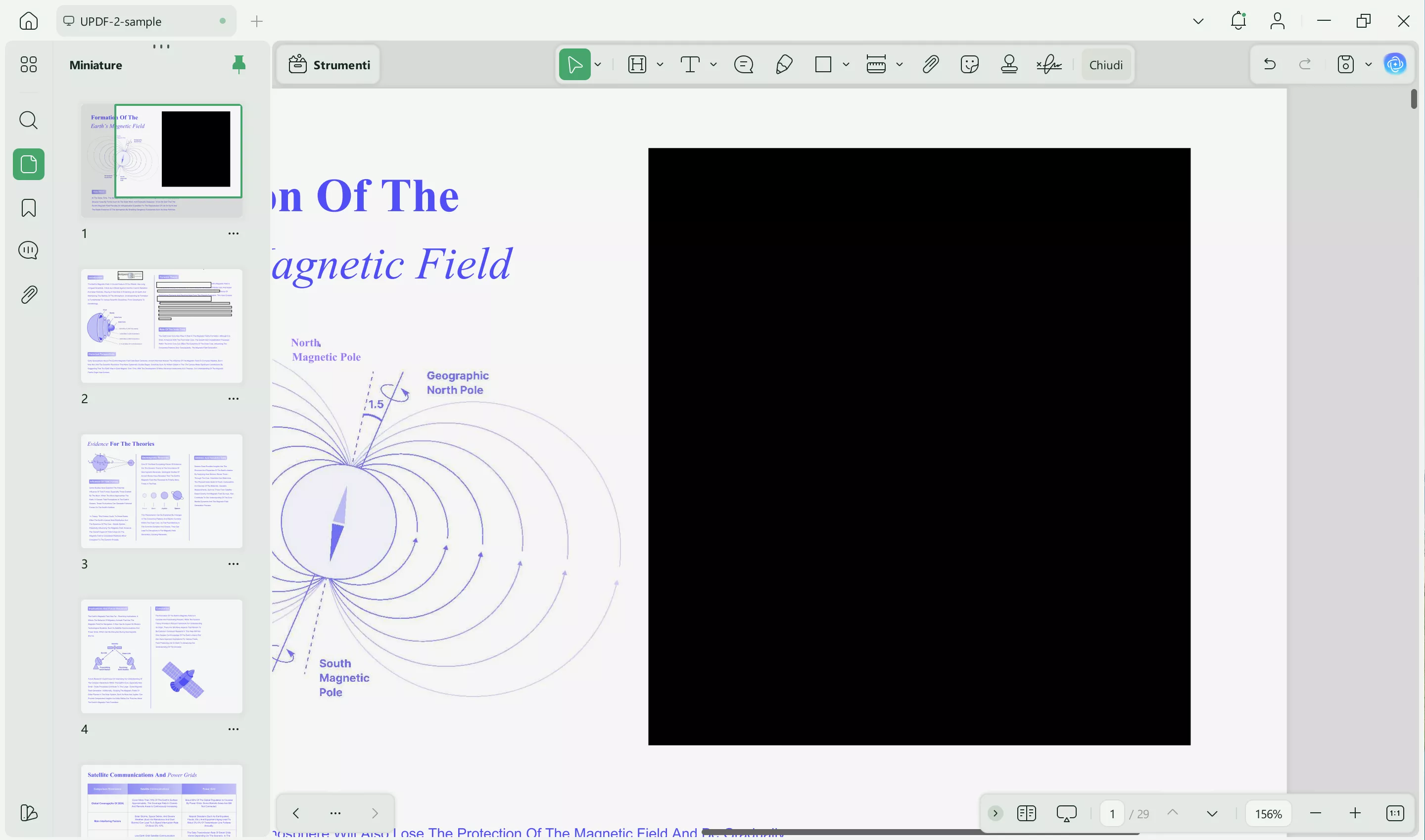The image size is (1425, 840).
Task: Toggle the 1:1 actual size view
Action: tap(1395, 813)
